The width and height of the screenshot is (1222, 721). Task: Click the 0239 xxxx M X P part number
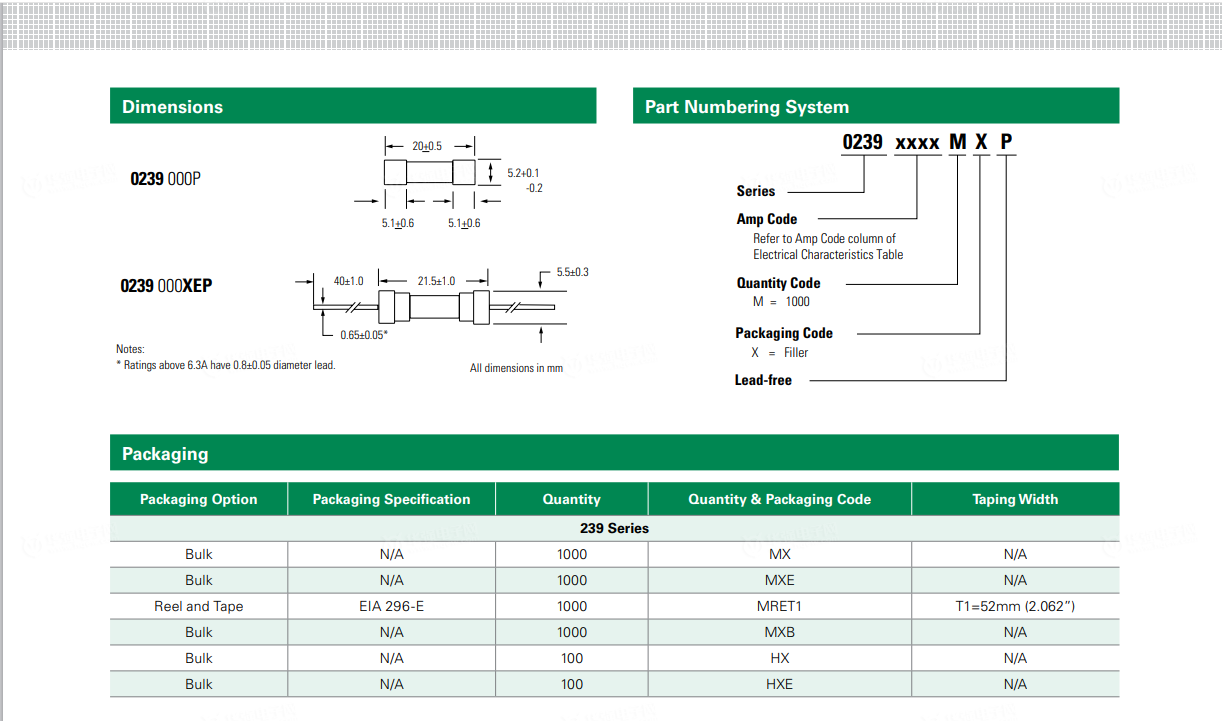click(x=927, y=142)
